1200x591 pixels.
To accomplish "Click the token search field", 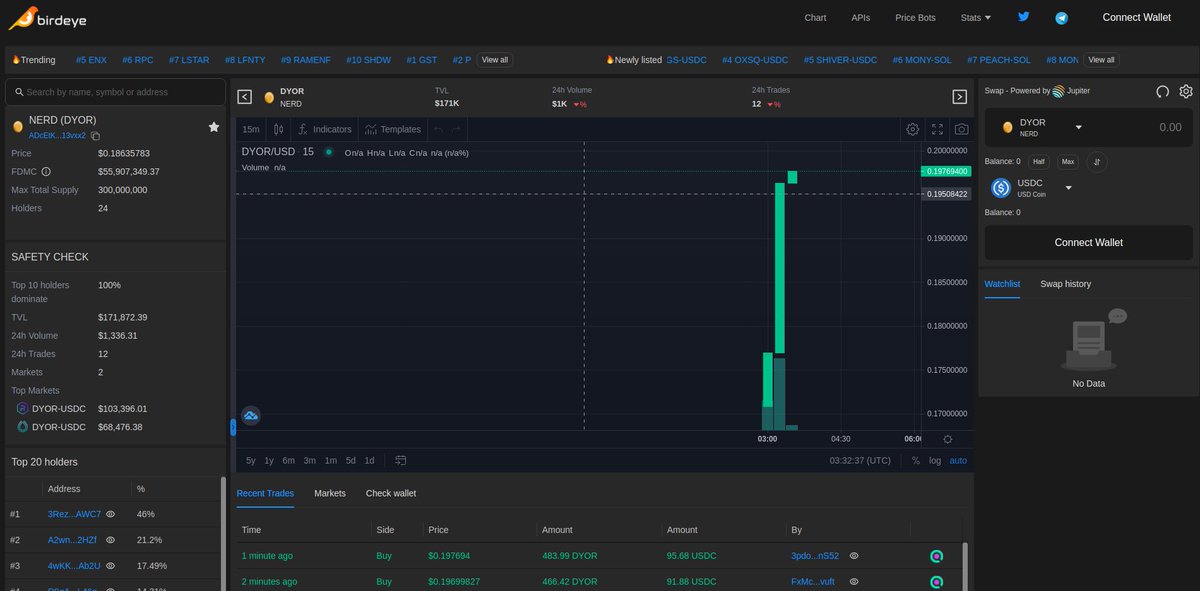I will 116,92.
